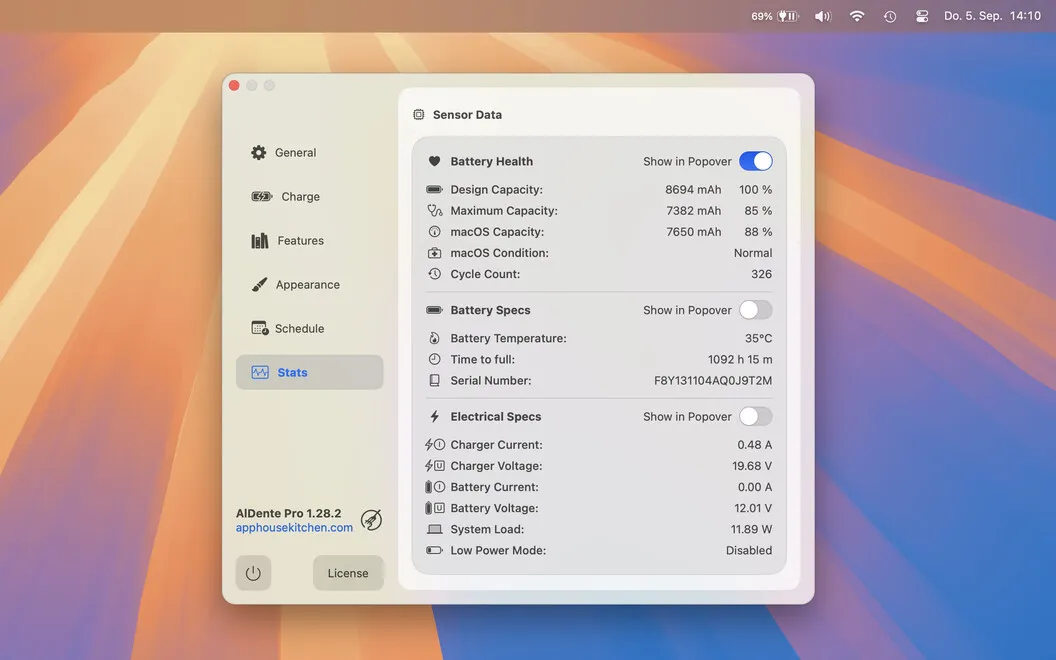Click the Battery Specs battery icon
This screenshot has width=1056, height=660.
tap(434, 310)
